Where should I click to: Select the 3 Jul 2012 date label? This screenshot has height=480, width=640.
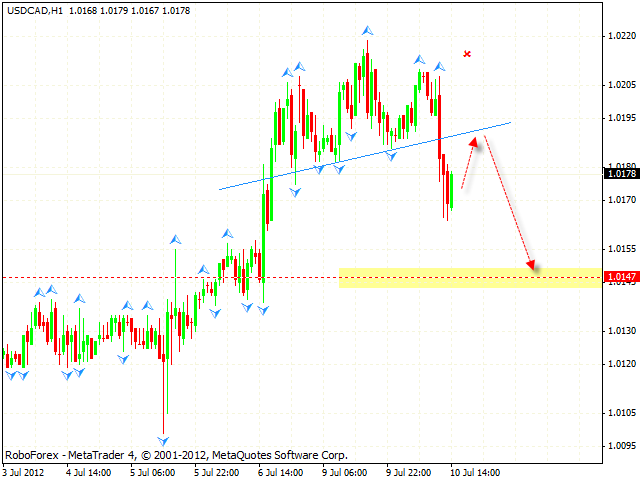(x=24, y=470)
